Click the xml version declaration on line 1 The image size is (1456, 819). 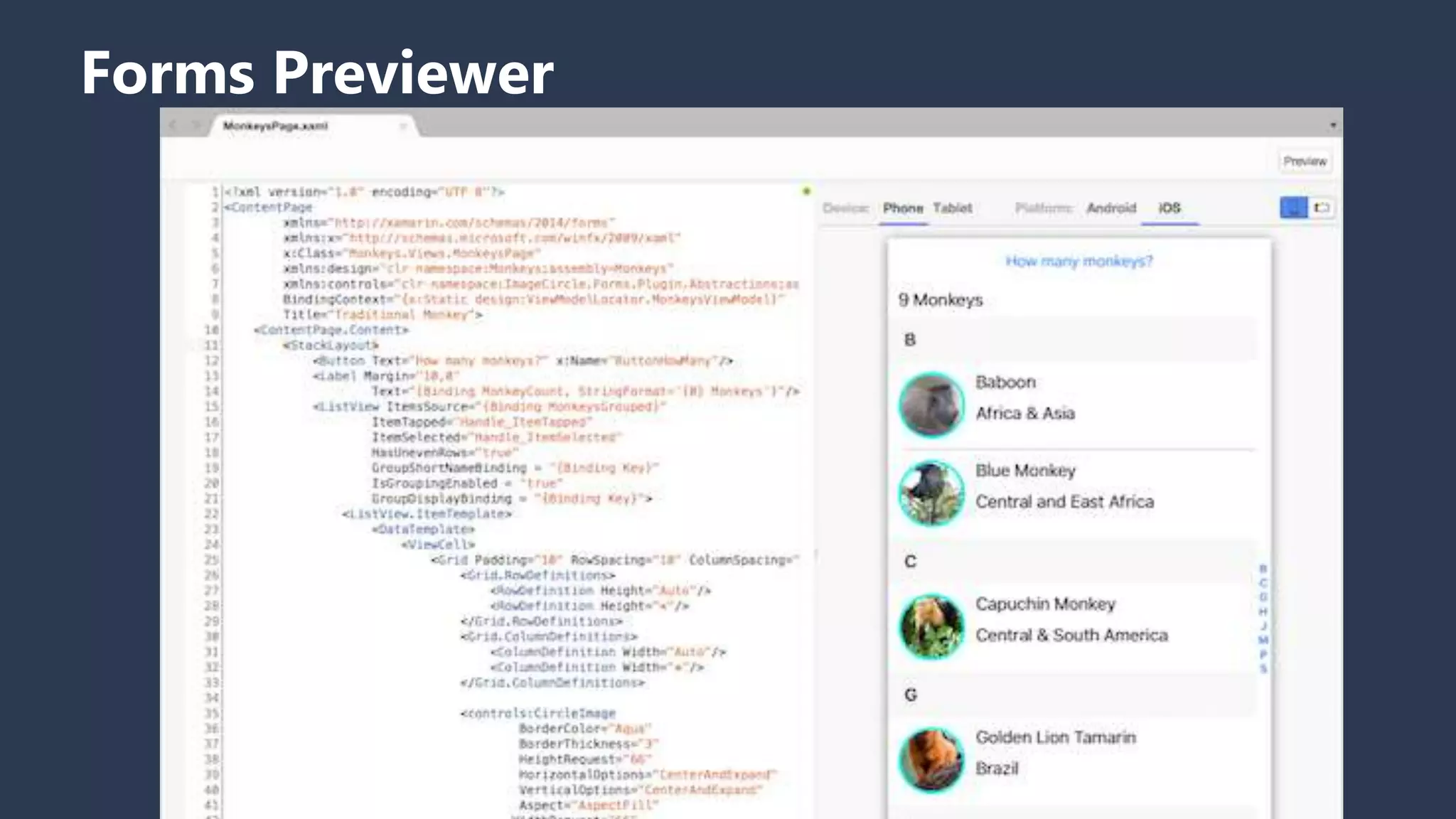coord(364,192)
